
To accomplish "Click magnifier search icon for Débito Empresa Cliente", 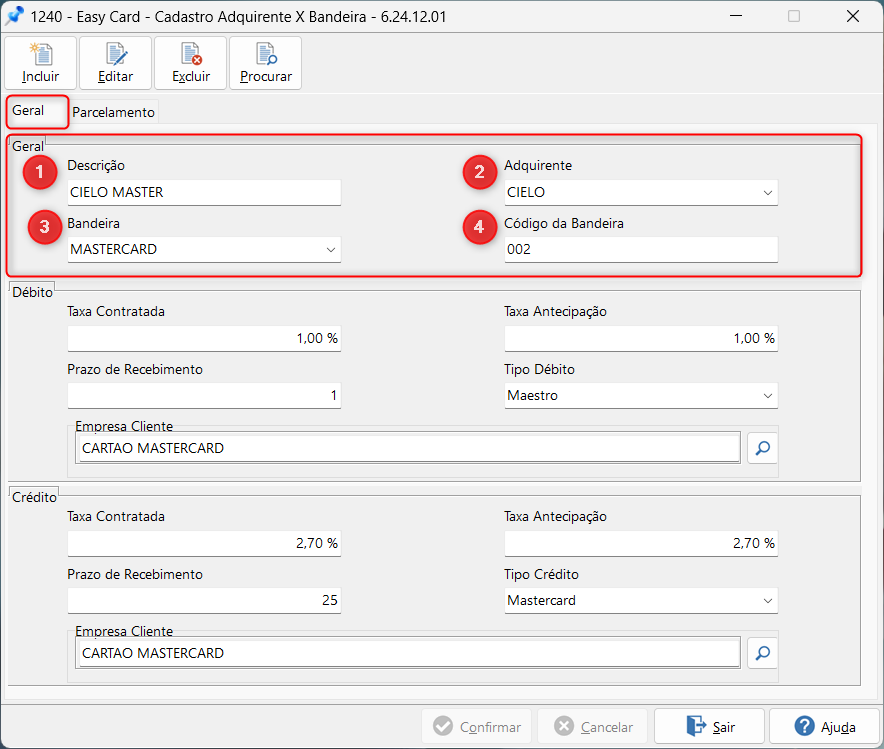I will pos(762,448).
